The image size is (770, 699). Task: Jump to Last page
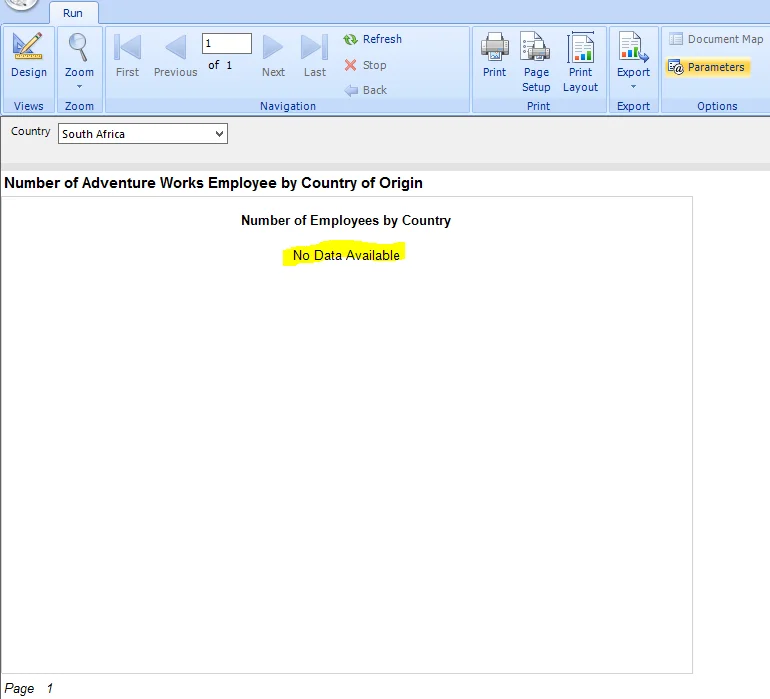click(314, 55)
